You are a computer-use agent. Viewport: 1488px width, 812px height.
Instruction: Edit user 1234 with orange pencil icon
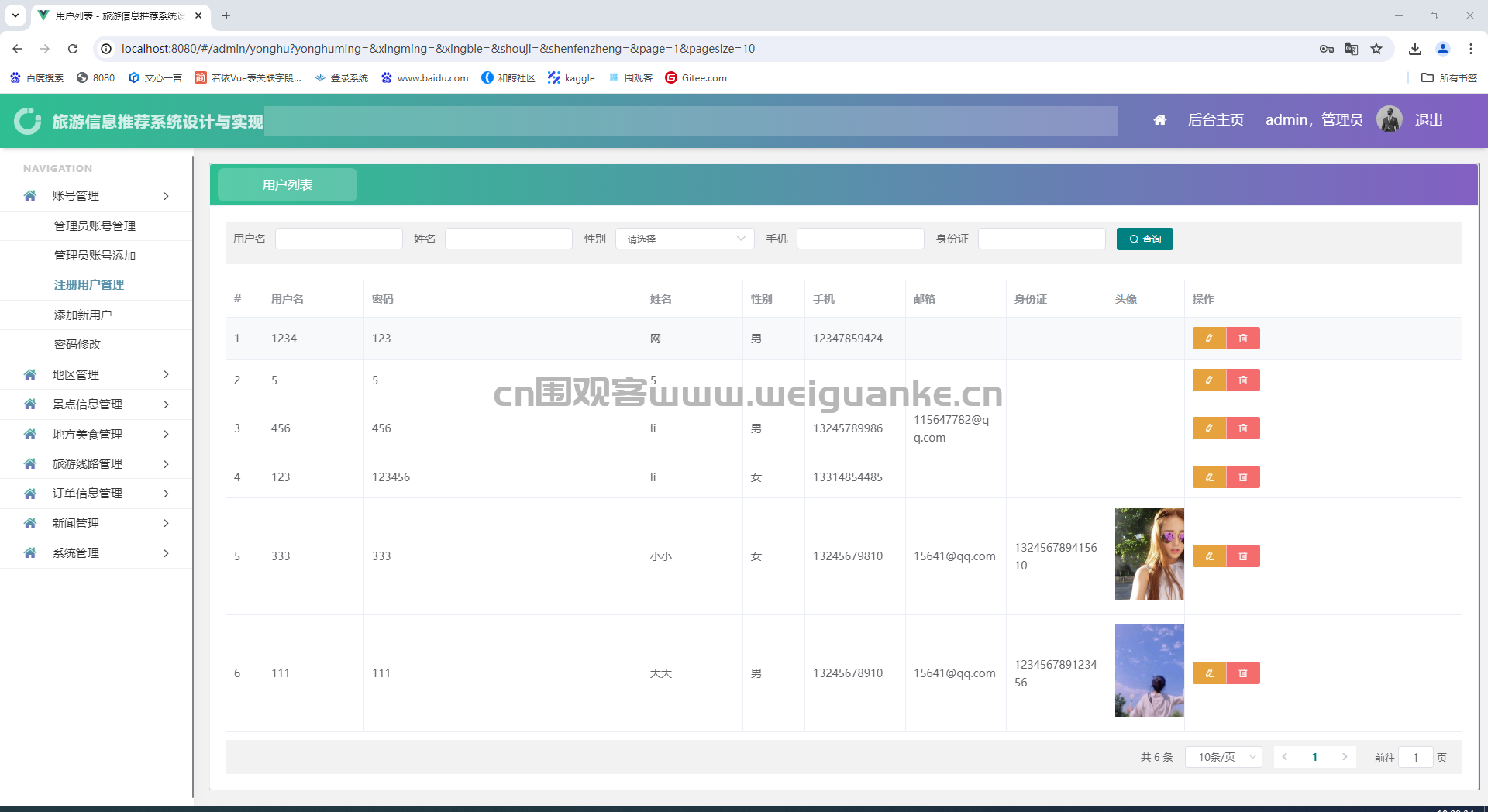click(1209, 339)
